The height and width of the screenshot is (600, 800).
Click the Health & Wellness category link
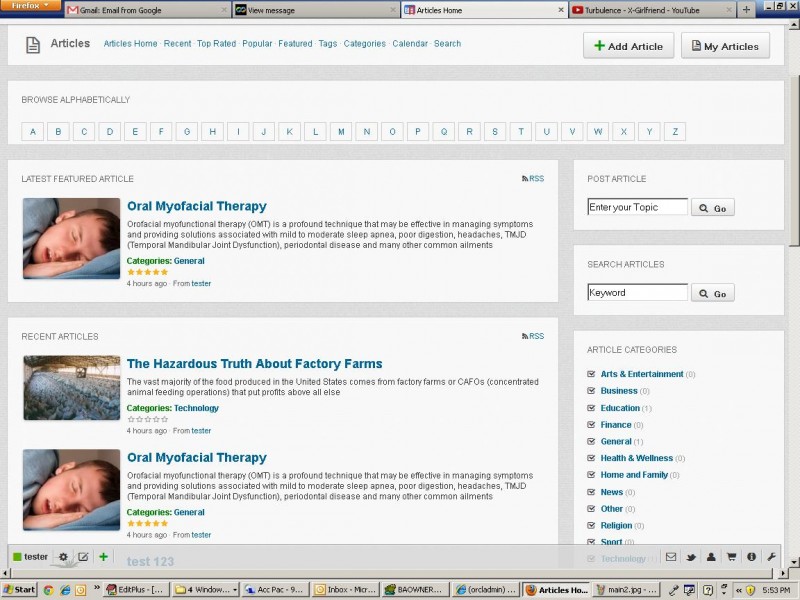click(x=636, y=458)
